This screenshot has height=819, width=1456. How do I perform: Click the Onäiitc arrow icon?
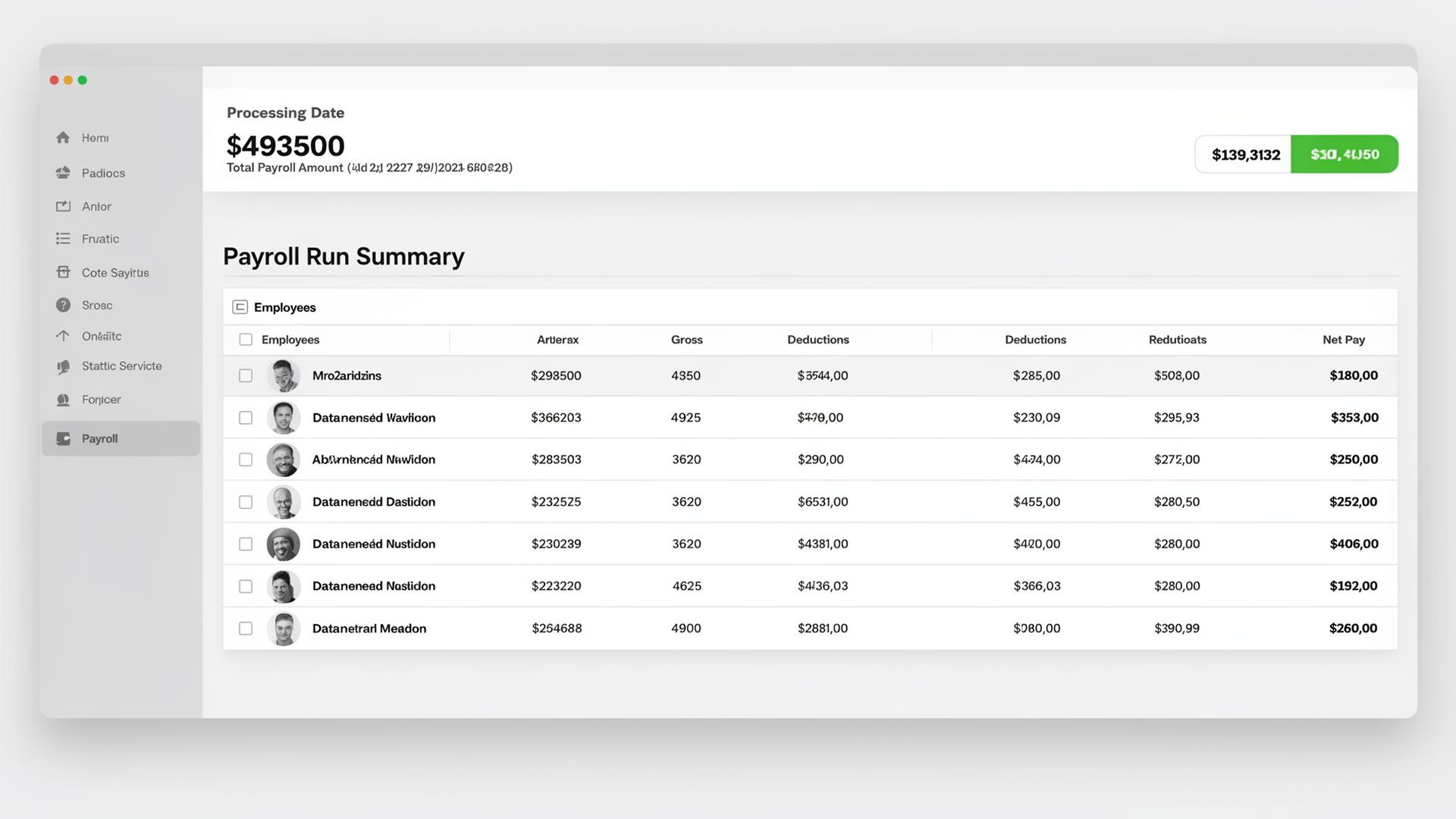(x=63, y=336)
